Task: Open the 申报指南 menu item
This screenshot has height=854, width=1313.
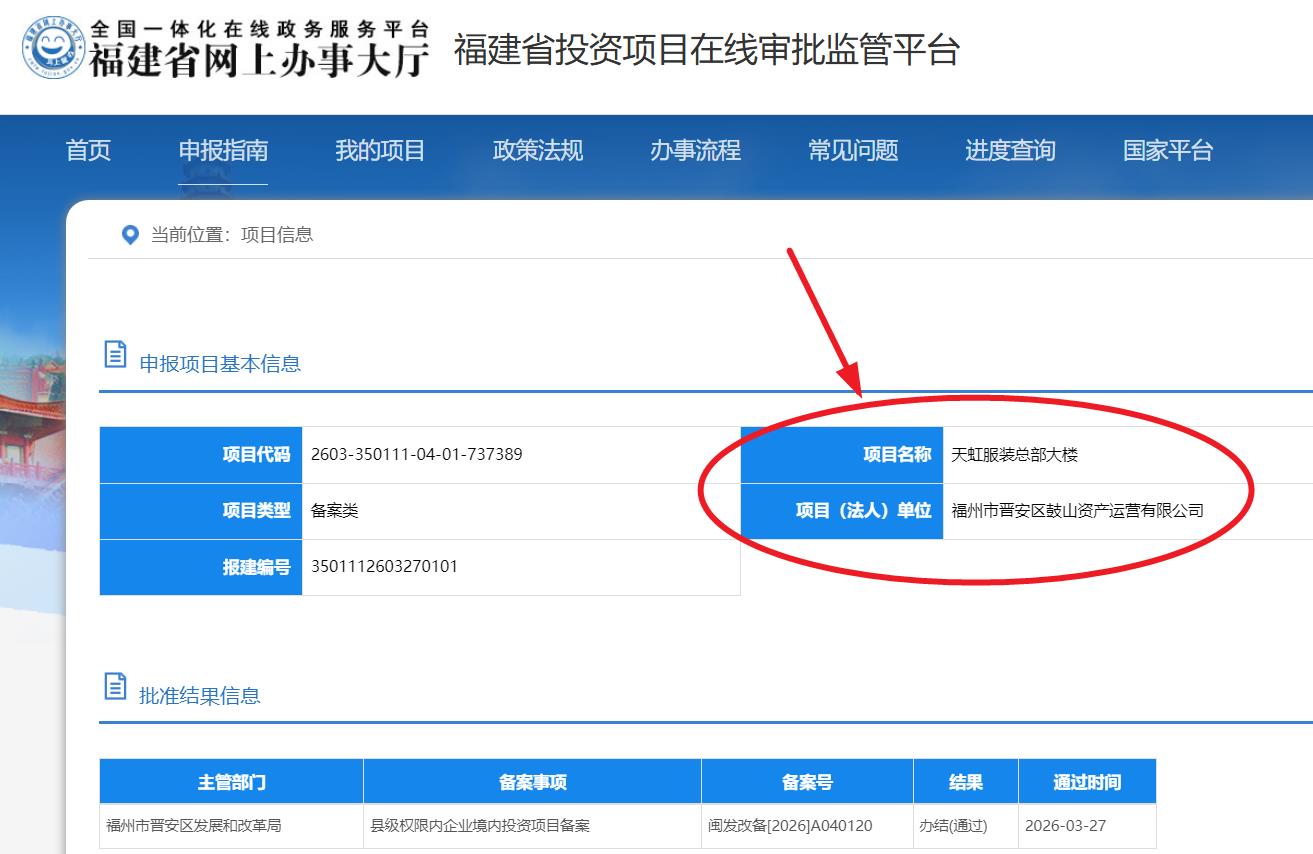Action: coord(223,151)
